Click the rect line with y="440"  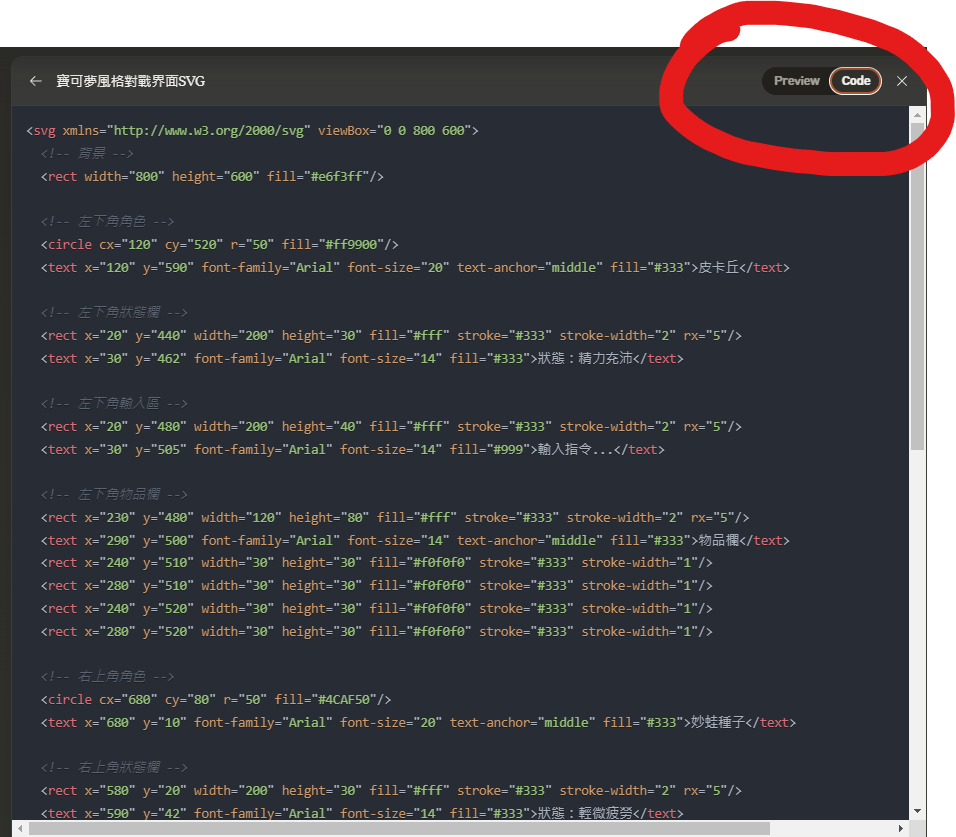391,336
